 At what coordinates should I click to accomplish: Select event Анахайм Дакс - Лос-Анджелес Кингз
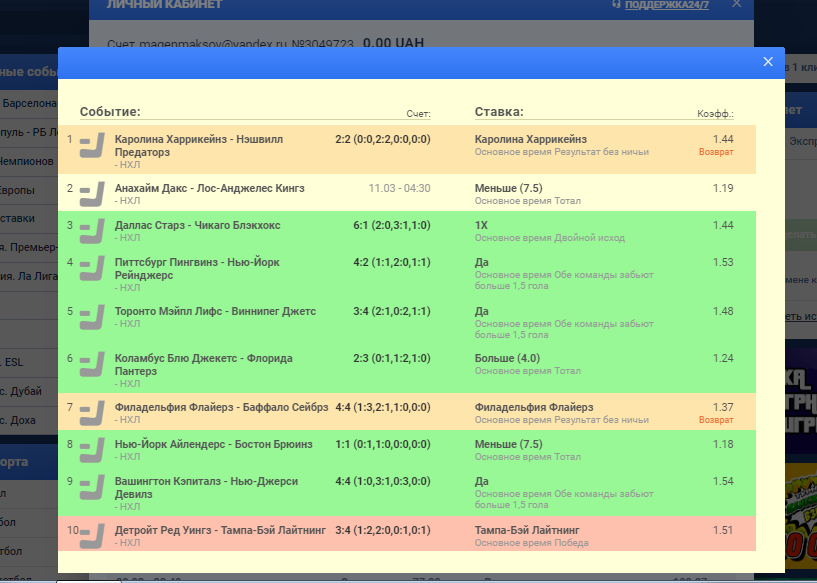point(209,188)
